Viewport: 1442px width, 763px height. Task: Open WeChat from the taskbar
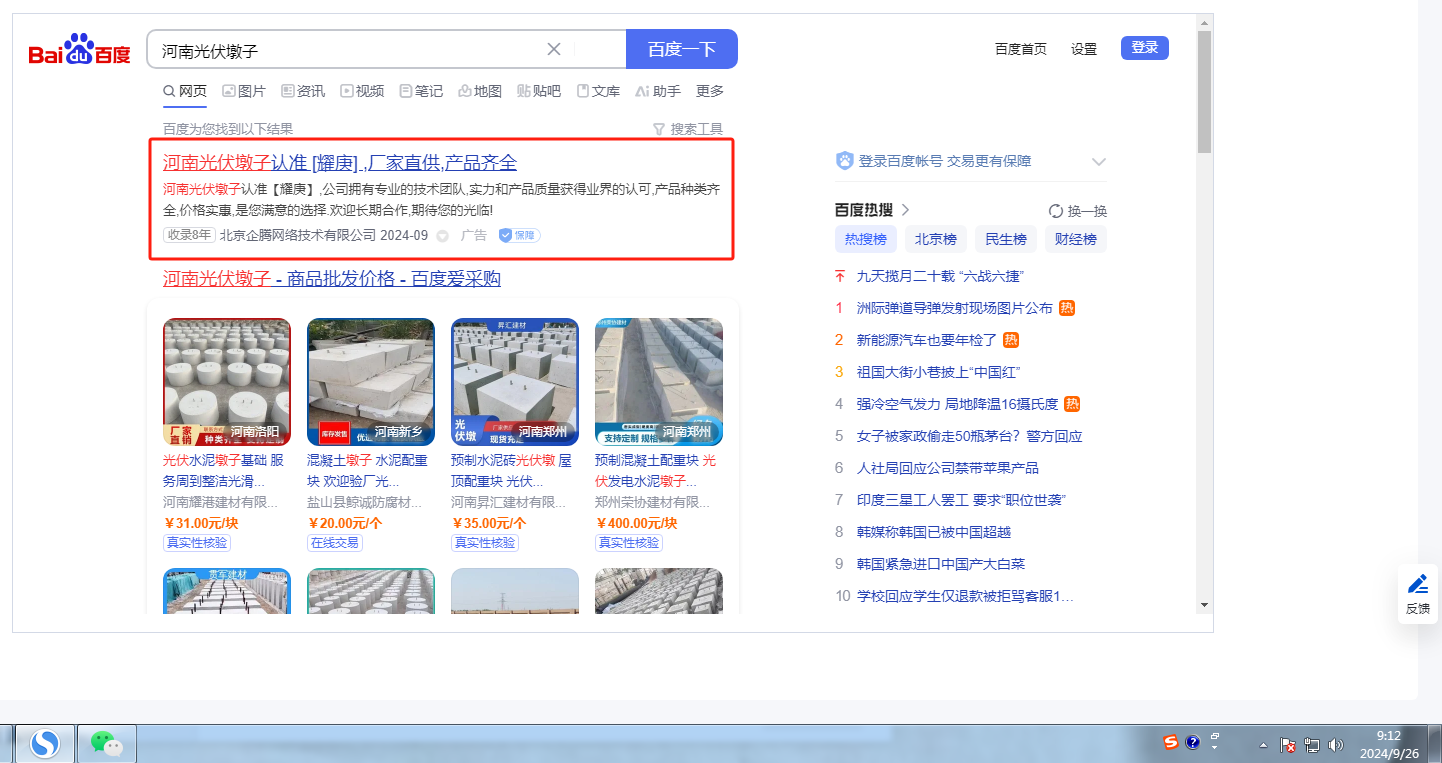[x=106, y=743]
